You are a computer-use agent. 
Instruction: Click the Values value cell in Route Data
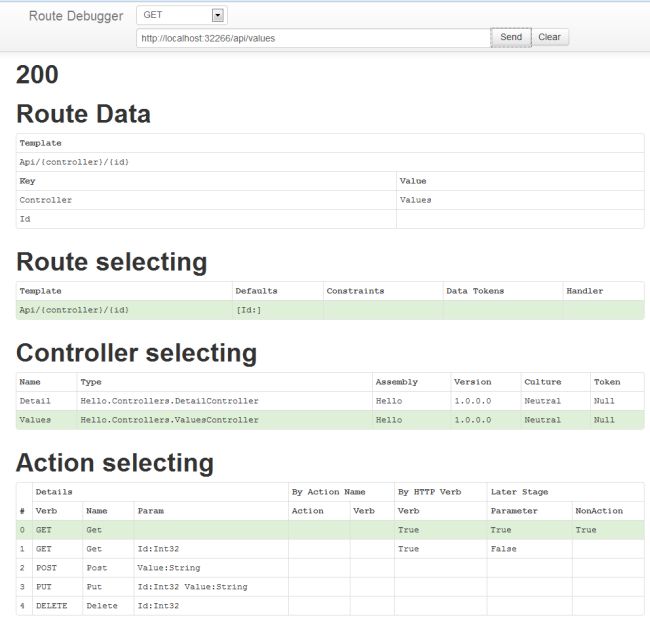tap(519, 200)
